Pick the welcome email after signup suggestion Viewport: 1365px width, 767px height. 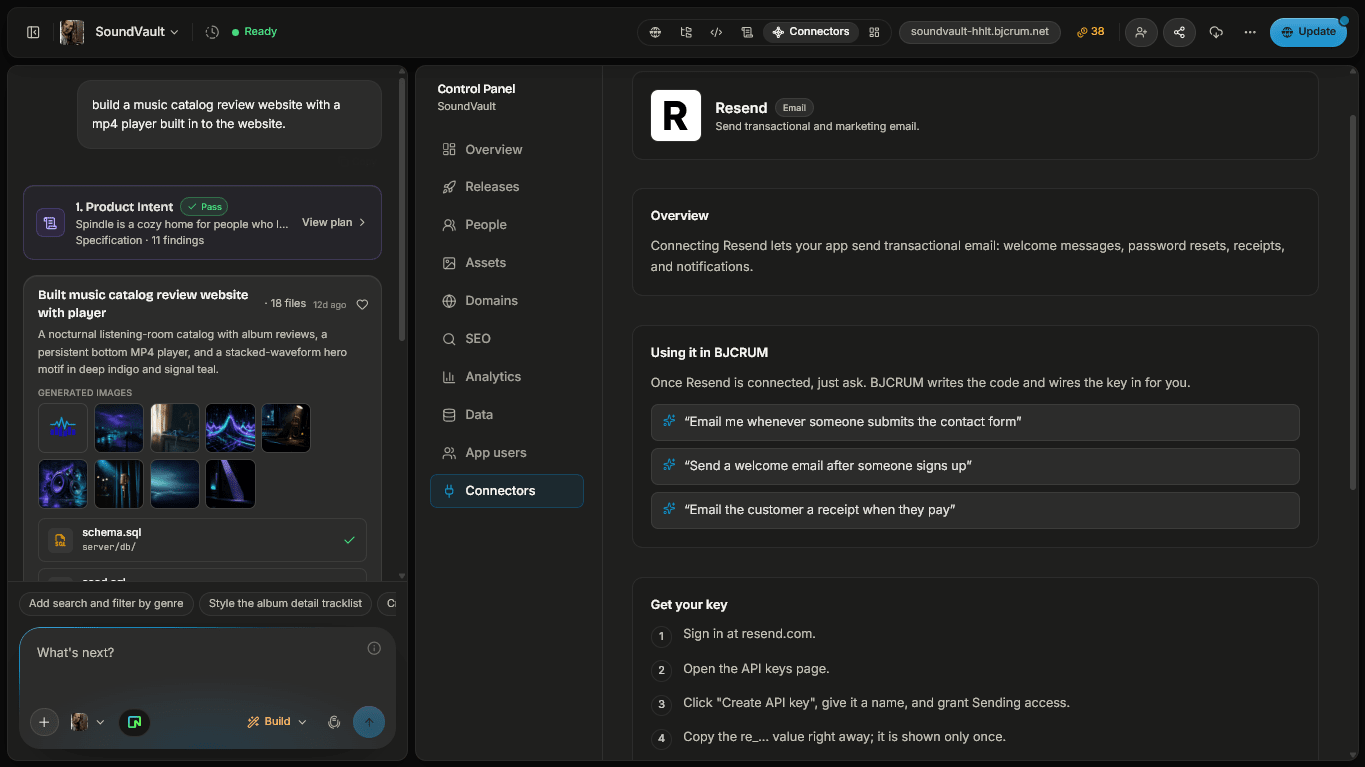(975, 466)
